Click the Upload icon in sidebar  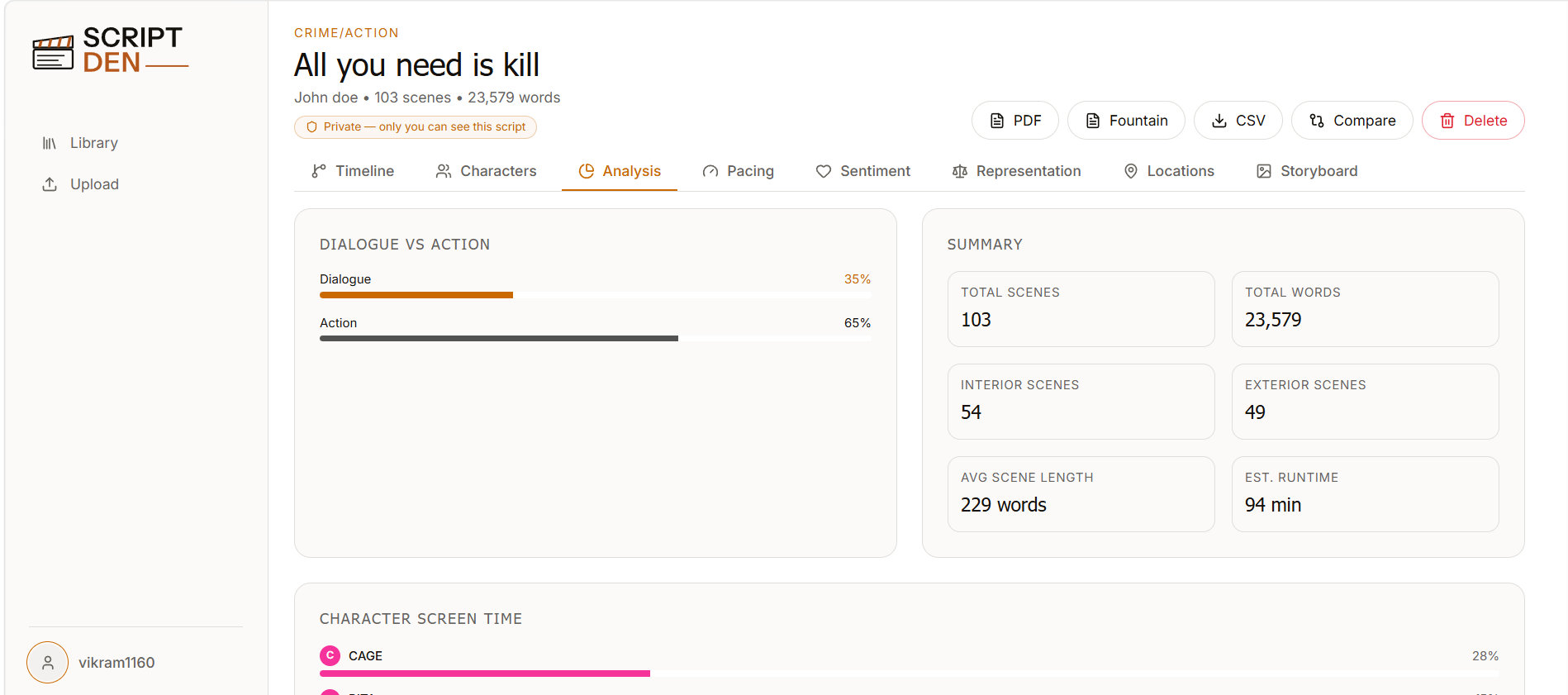point(50,184)
